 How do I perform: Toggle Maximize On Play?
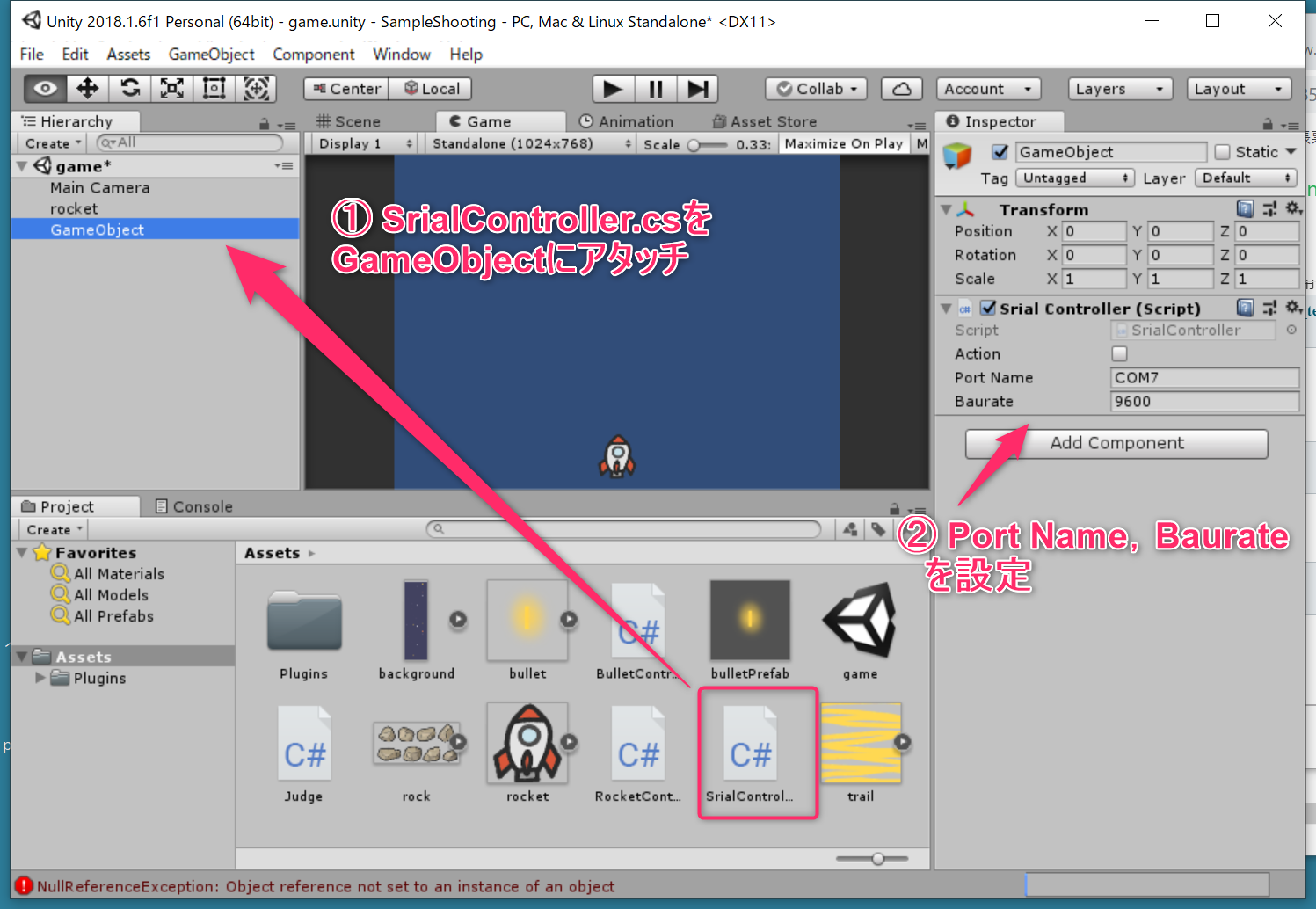(843, 143)
